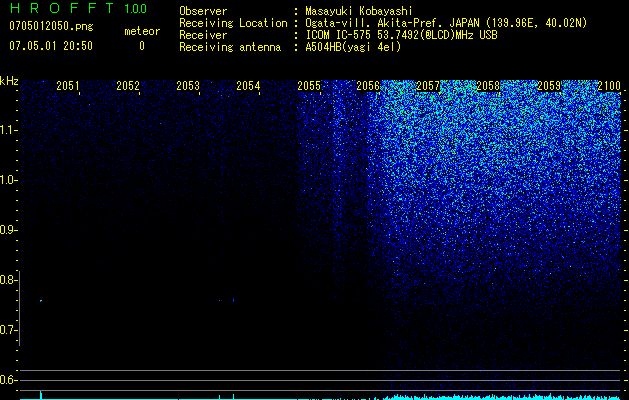
Task: Click time marker 2052
Action: pos(128,86)
